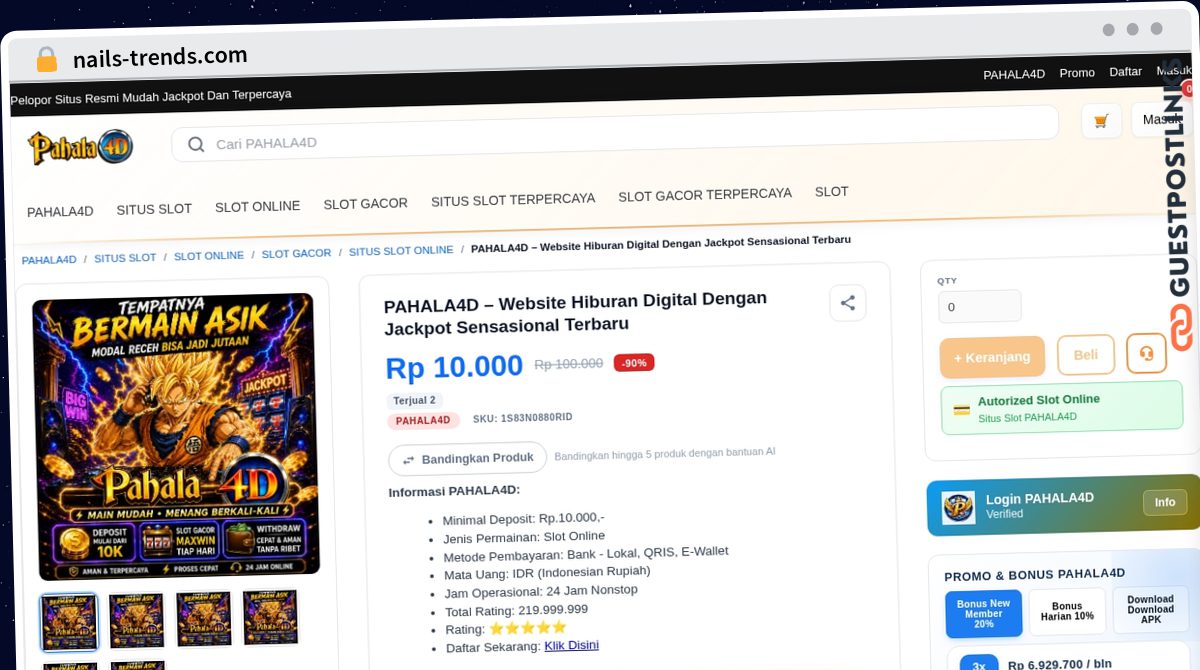Select the third product thumbnail

203,618
